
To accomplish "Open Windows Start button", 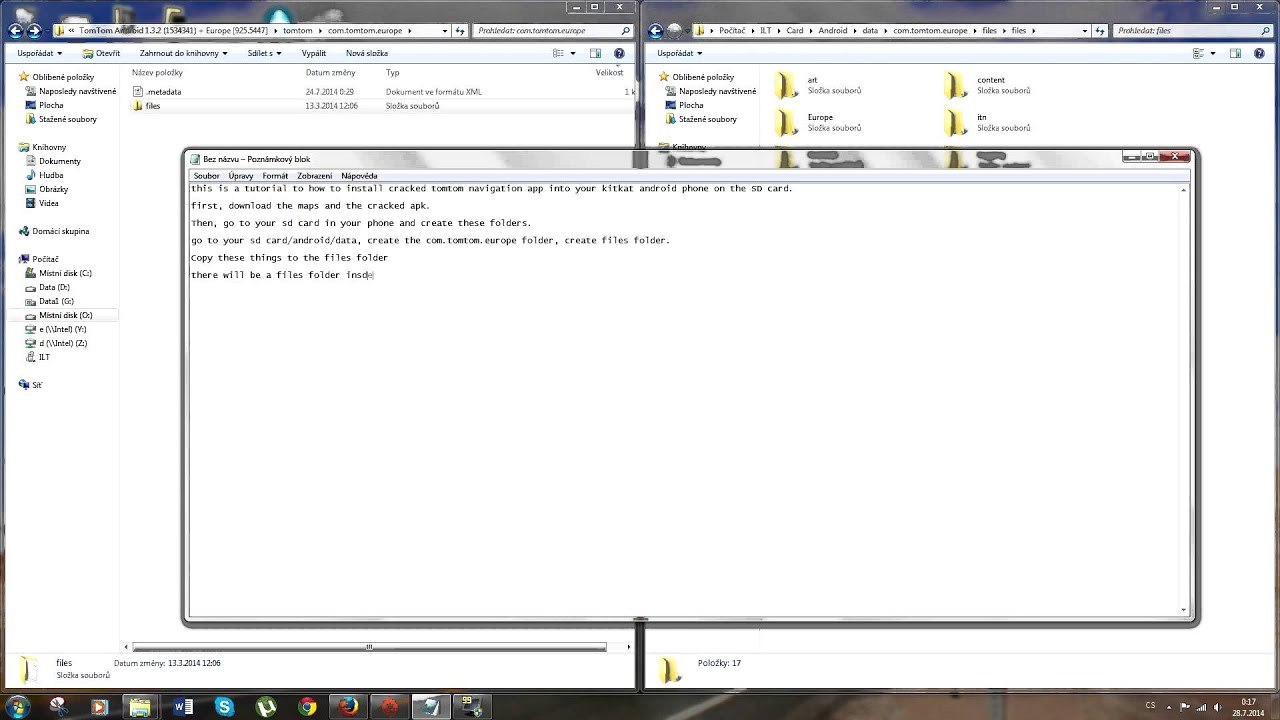I will tap(17, 706).
